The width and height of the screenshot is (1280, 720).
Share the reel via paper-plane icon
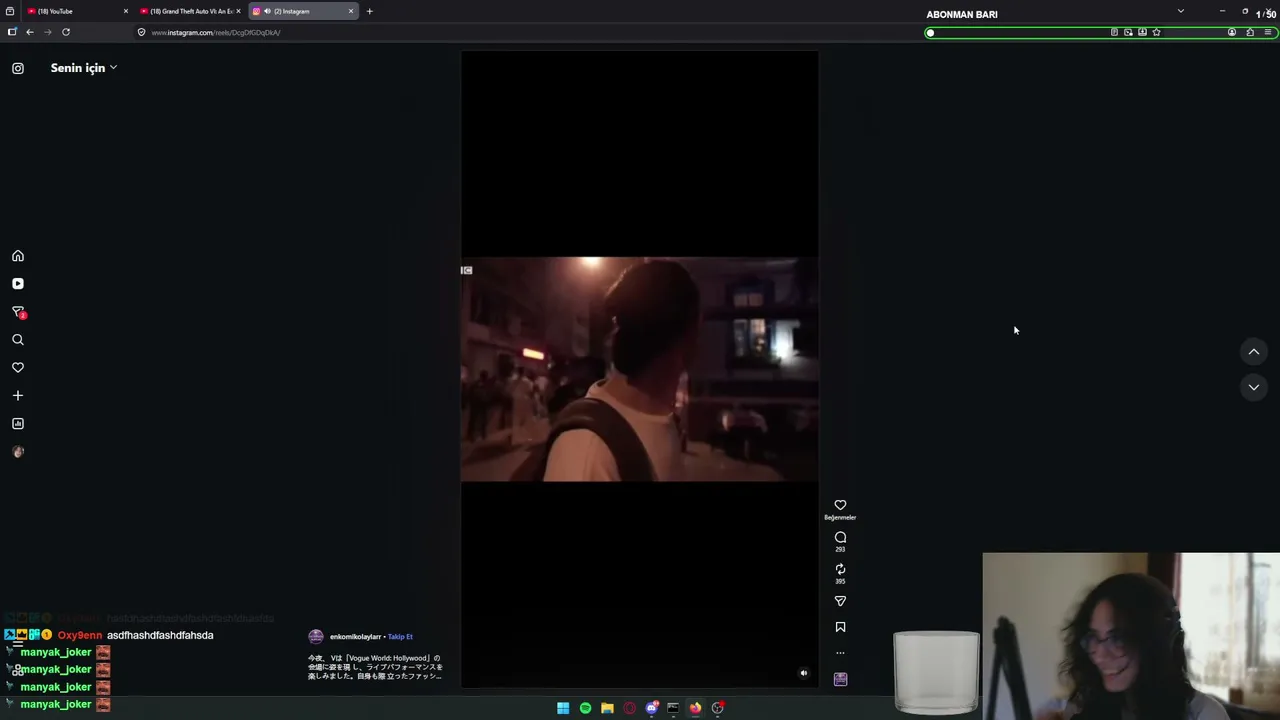coord(840,601)
